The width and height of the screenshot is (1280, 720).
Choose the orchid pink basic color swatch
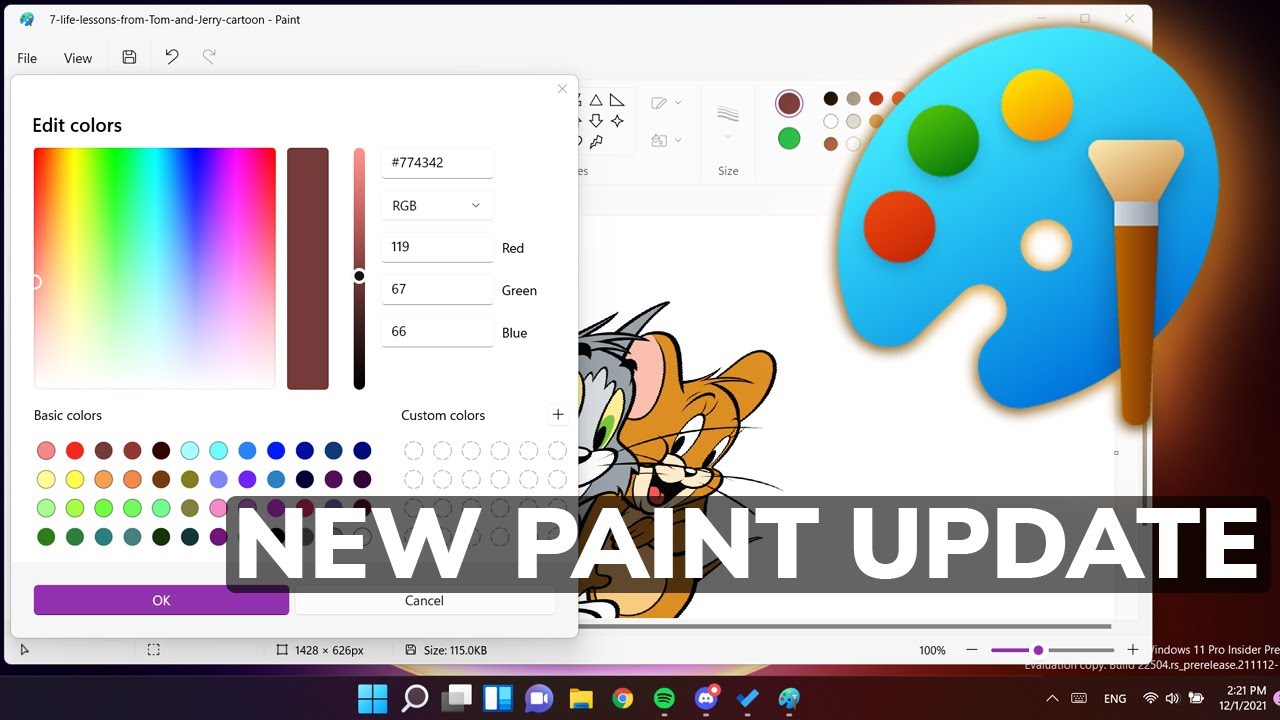(x=218, y=508)
